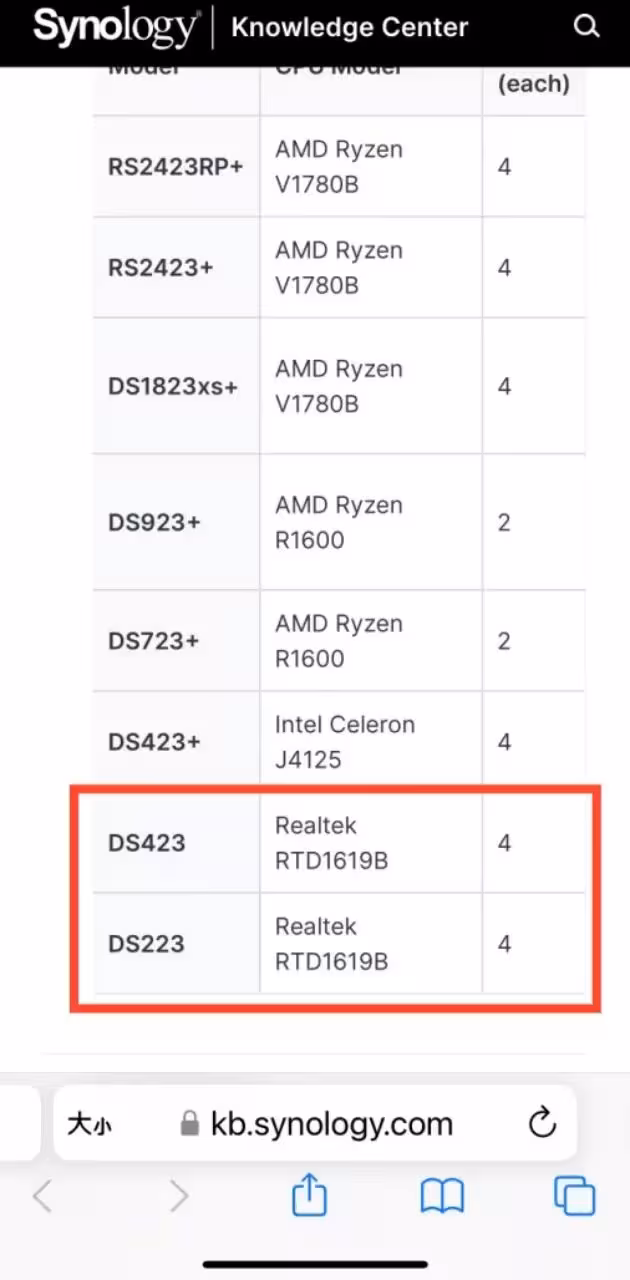Tap the RS2423RP+ model cell
This screenshot has width=630, height=1280.
click(x=177, y=166)
